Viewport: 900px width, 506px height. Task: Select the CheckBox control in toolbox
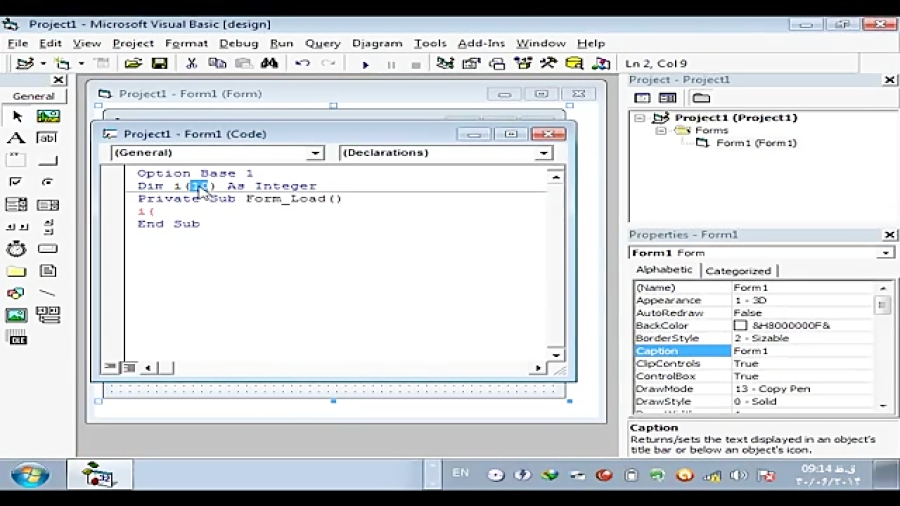[x=16, y=182]
